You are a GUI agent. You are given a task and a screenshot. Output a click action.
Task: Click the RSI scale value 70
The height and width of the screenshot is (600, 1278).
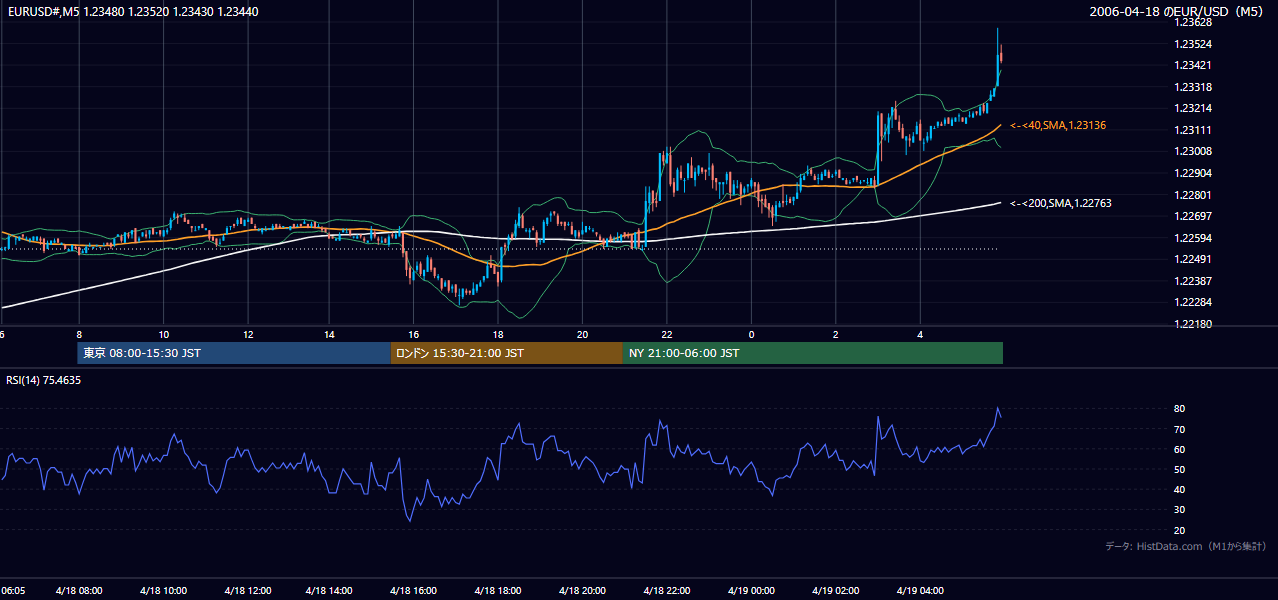point(1180,429)
